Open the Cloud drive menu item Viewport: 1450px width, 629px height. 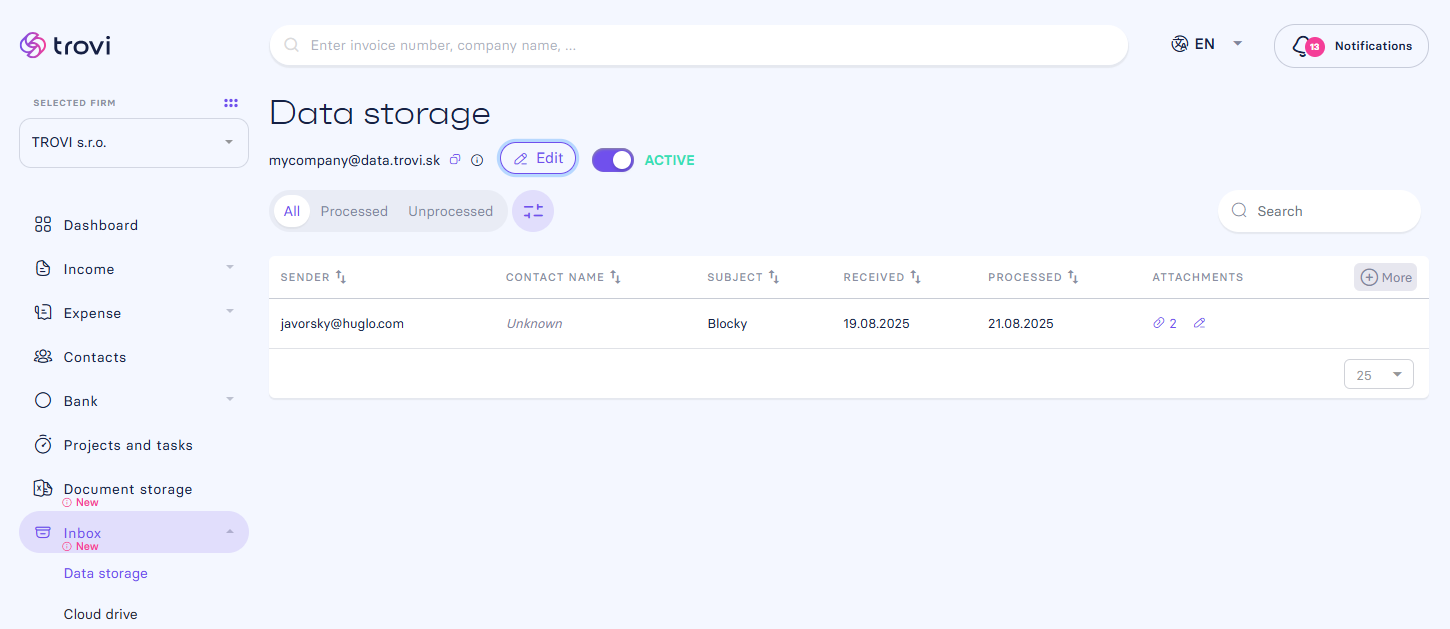click(100, 614)
